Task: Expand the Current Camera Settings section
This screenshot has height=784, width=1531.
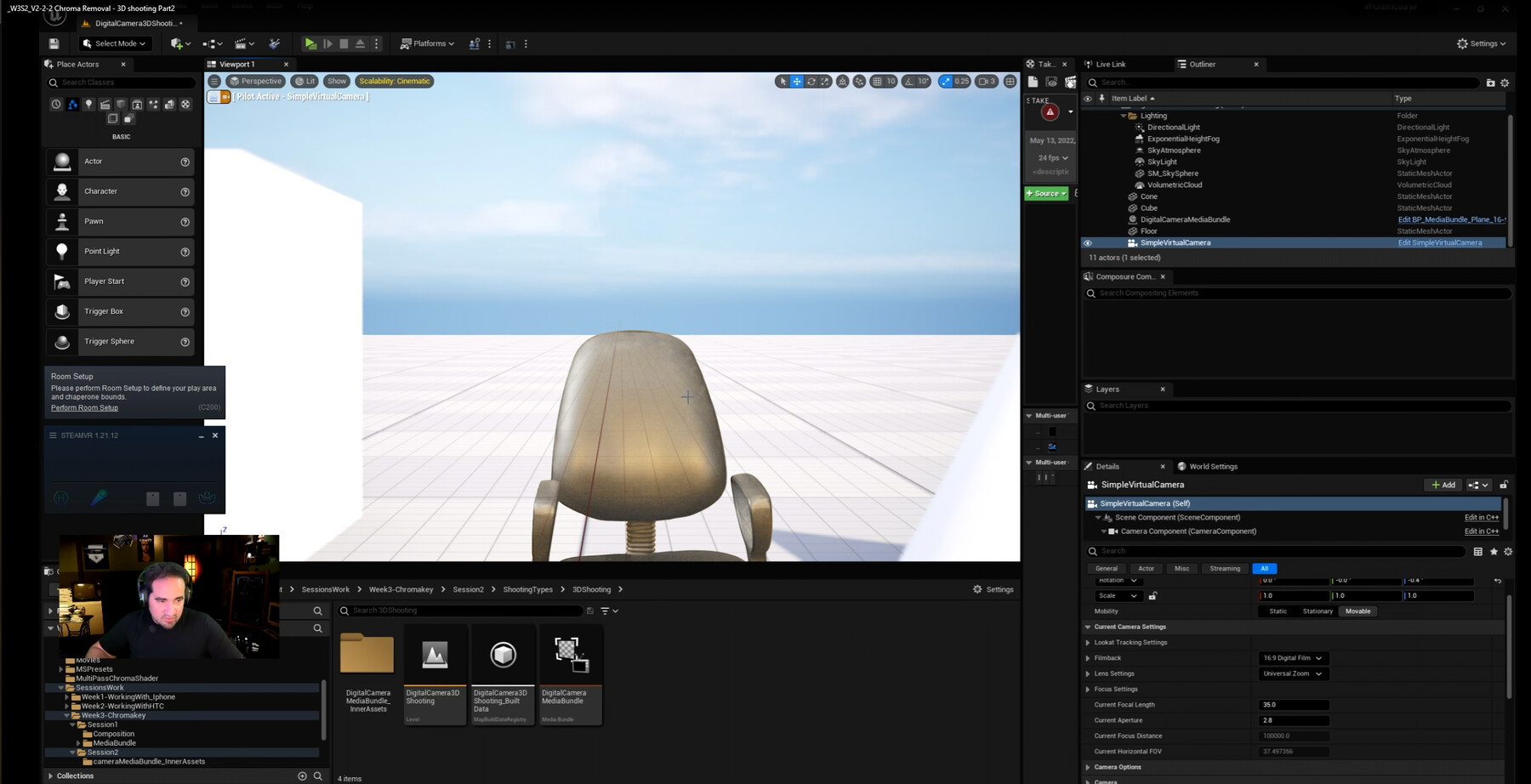Action: coord(1087,627)
